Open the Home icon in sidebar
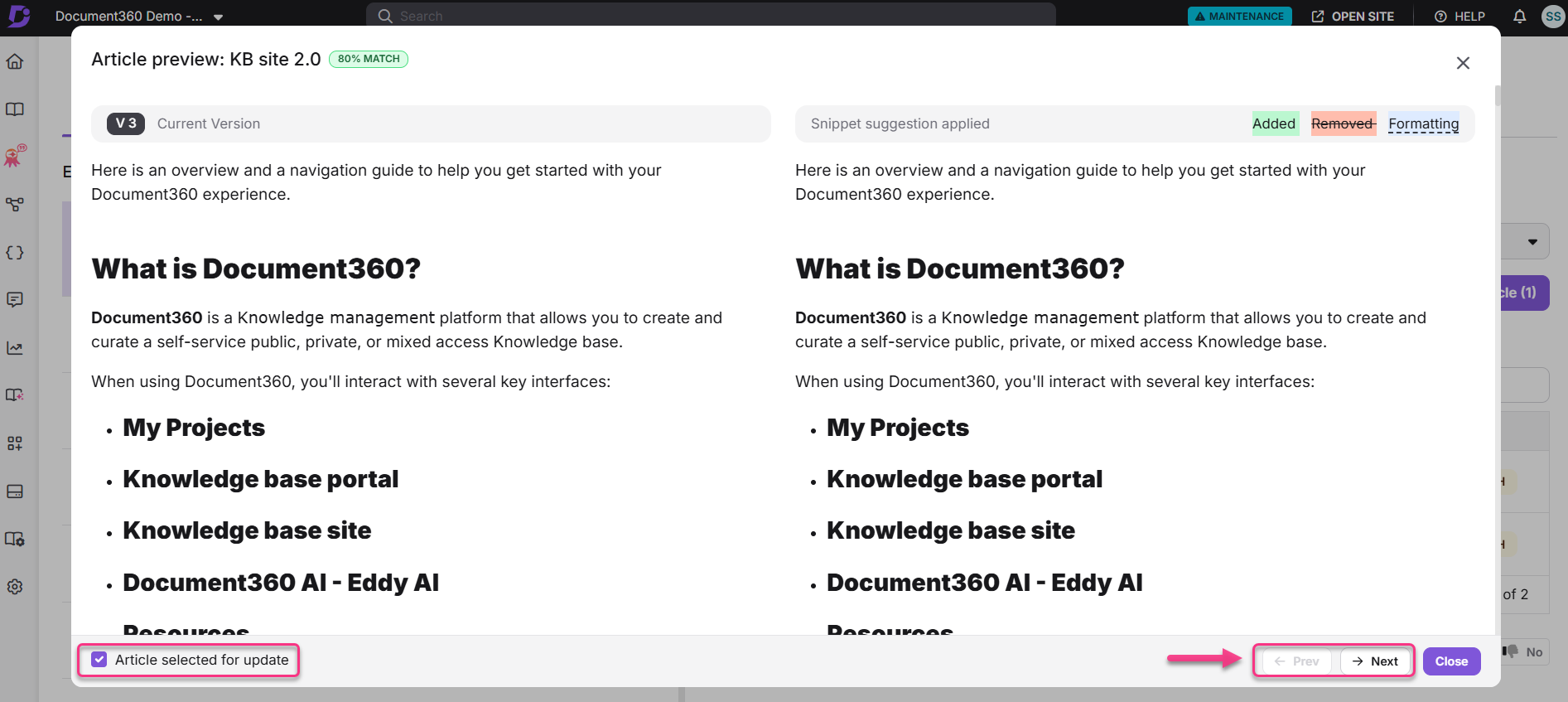1568x702 pixels. coord(15,62)
